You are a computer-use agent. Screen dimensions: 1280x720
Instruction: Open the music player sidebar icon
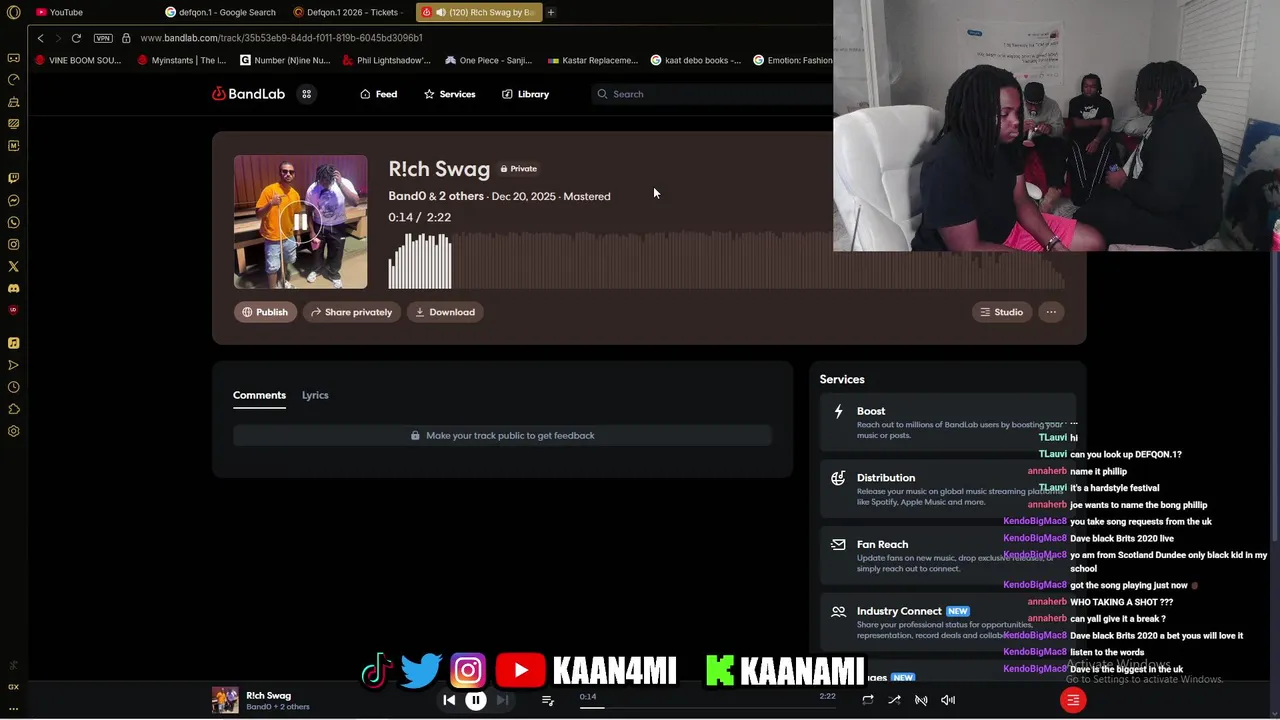pyautogui.click(x=13, y=343)
